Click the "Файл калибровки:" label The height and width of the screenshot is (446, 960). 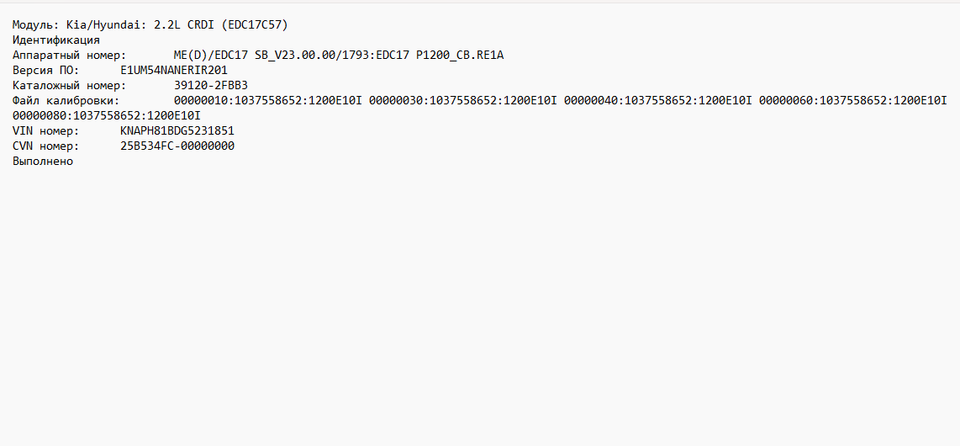[66, 100]
